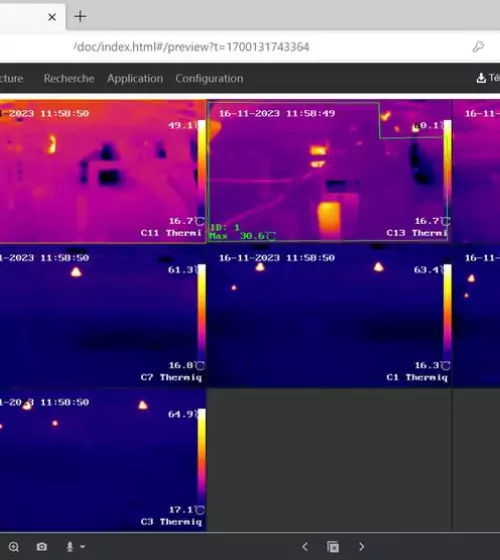Image resolution: width=500 pixels, height=560 pixels.
Task: Click the C1 temperature color scale bar
Action: point(448,312)
